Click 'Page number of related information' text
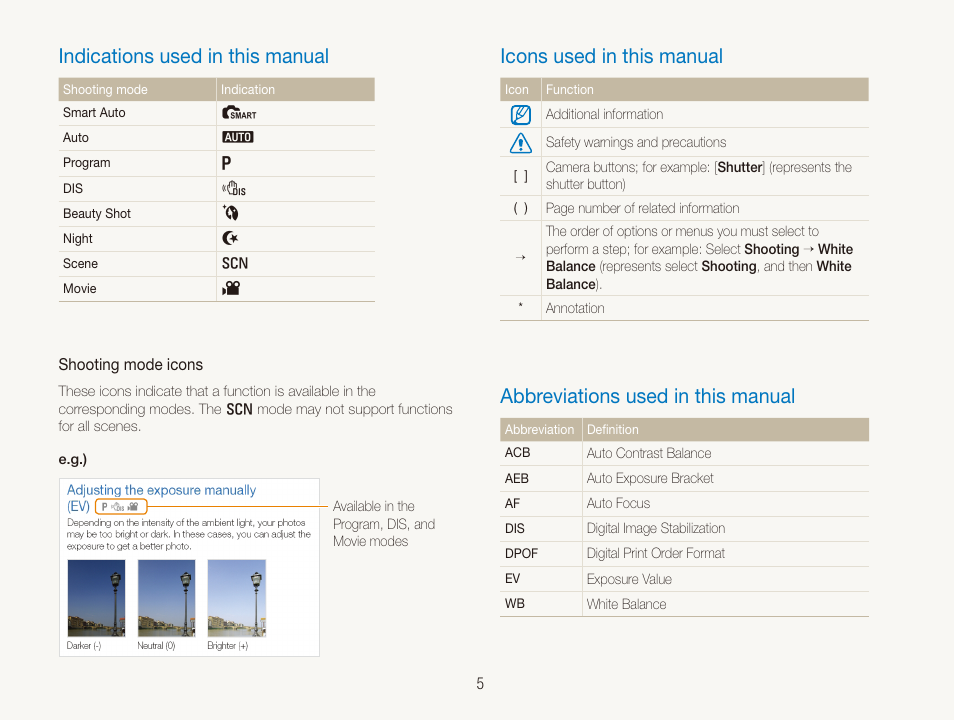The image size is (954, 720). click(x=642, y=209)
